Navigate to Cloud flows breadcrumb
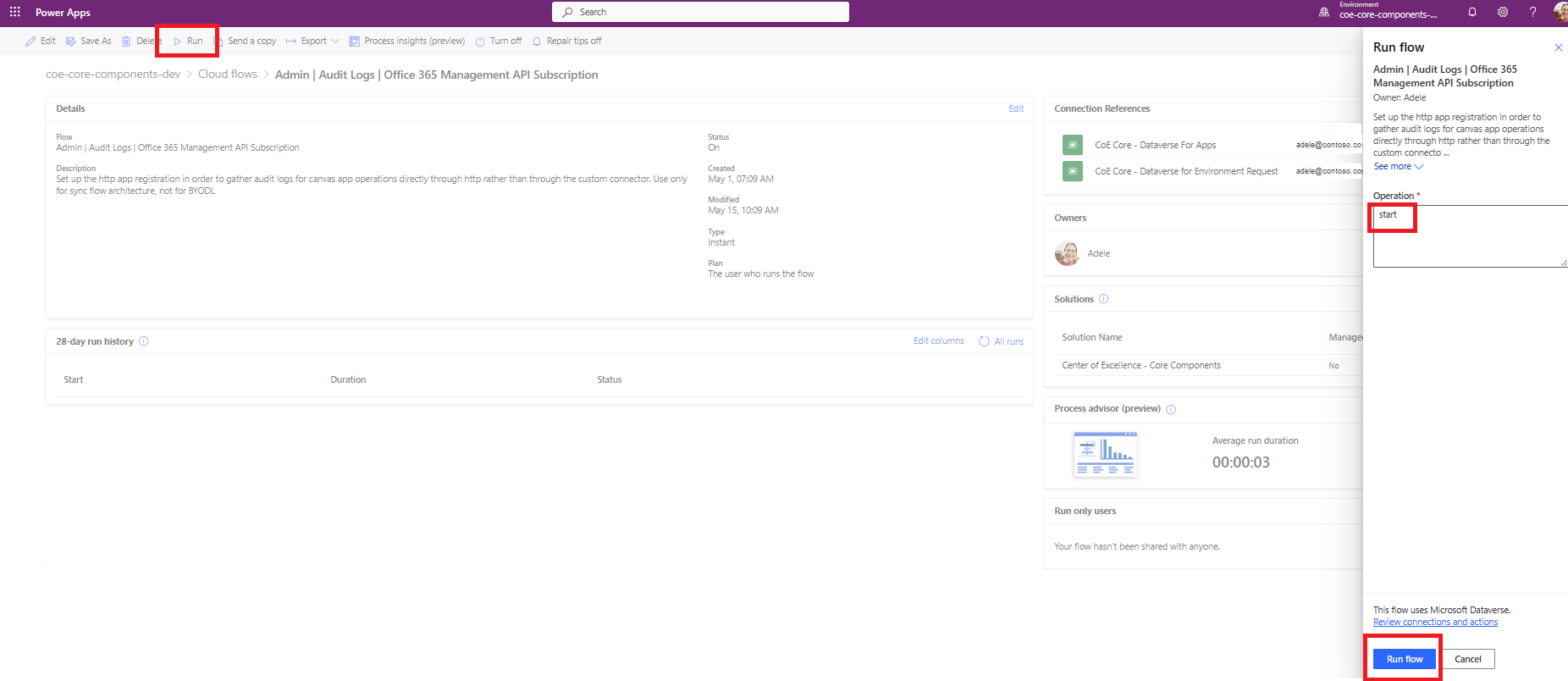 click(x=228, y=75)
